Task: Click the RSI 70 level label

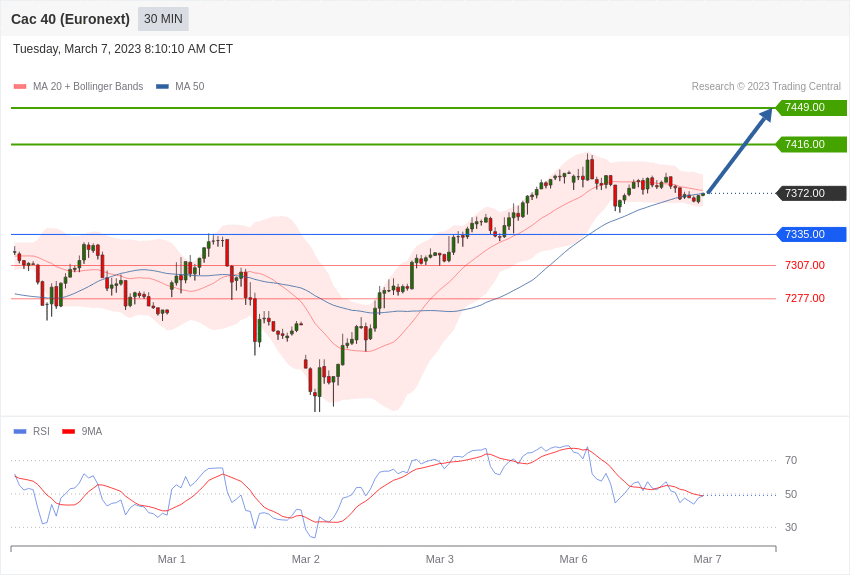Action: [x=791, y=460]
